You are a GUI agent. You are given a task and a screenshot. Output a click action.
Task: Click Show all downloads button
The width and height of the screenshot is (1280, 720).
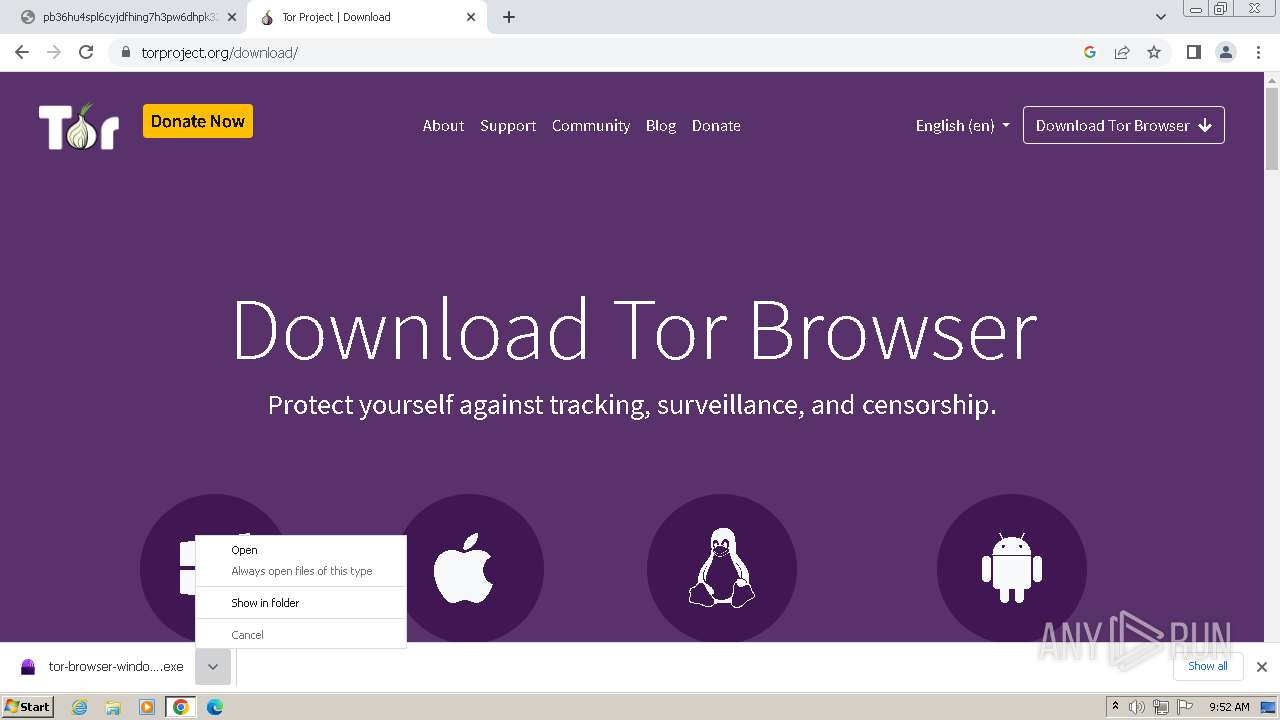1208,666
